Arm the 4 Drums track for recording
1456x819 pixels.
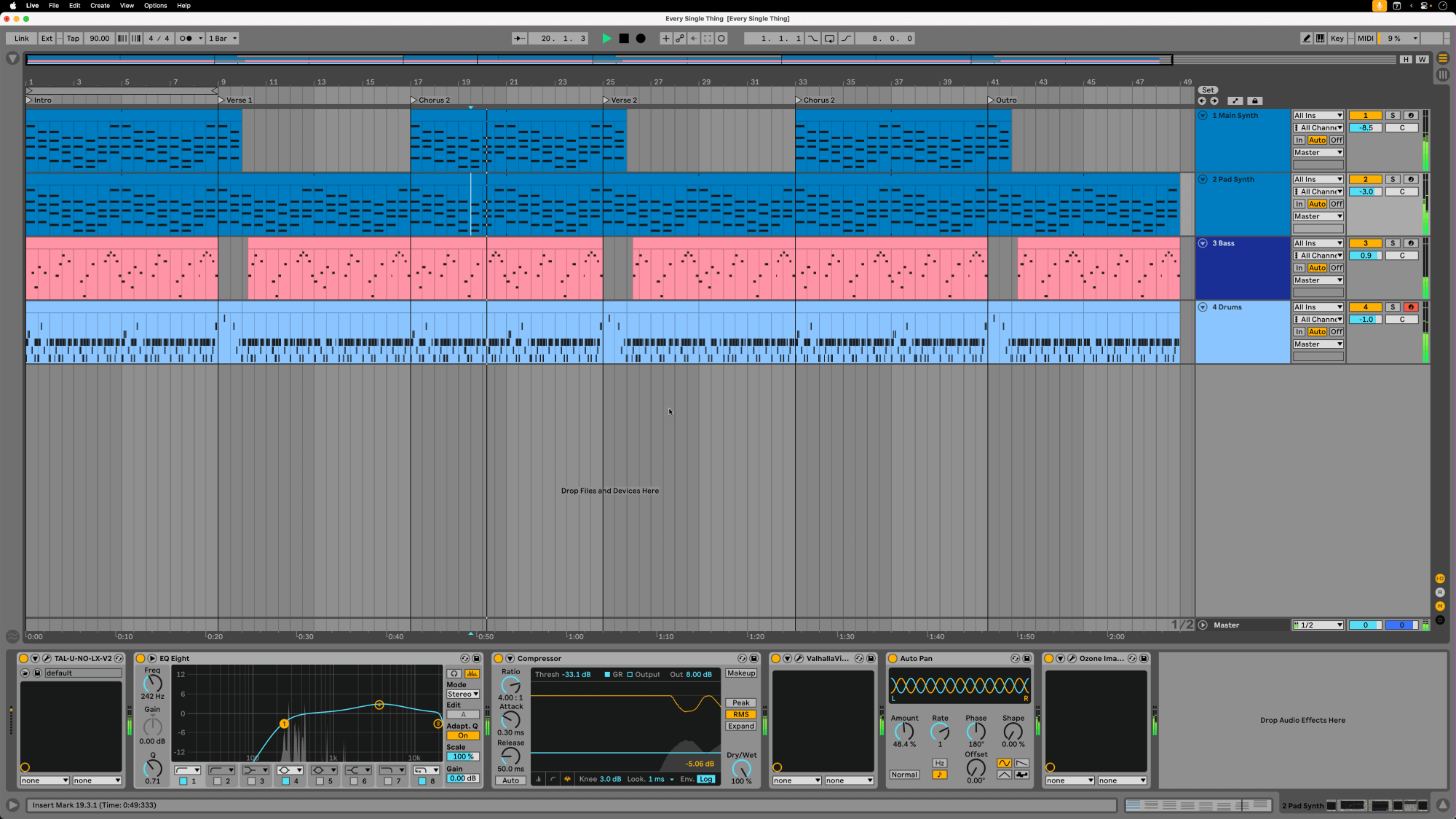1411,307
